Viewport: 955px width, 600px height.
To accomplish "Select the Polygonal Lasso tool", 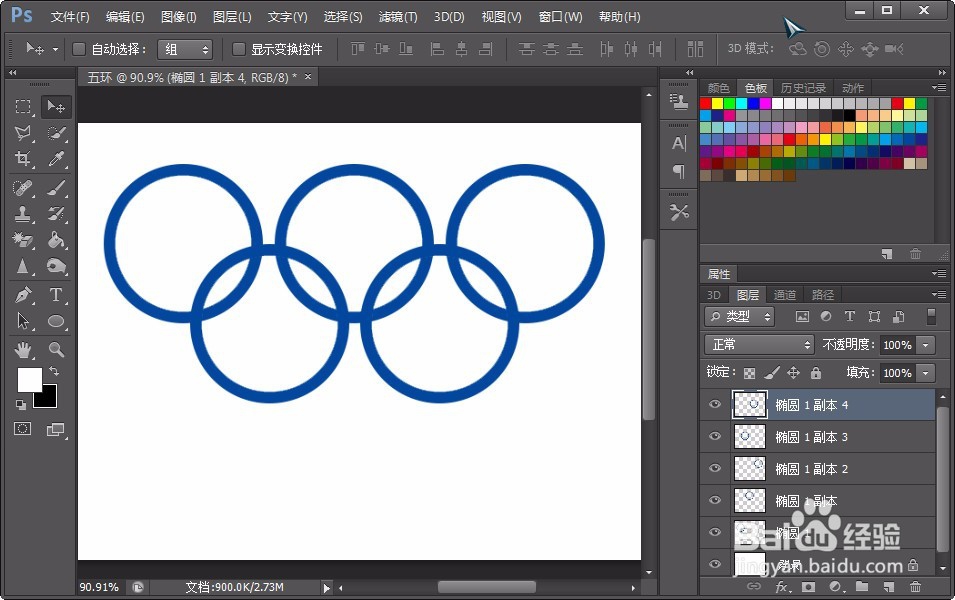I will point(23,133).
